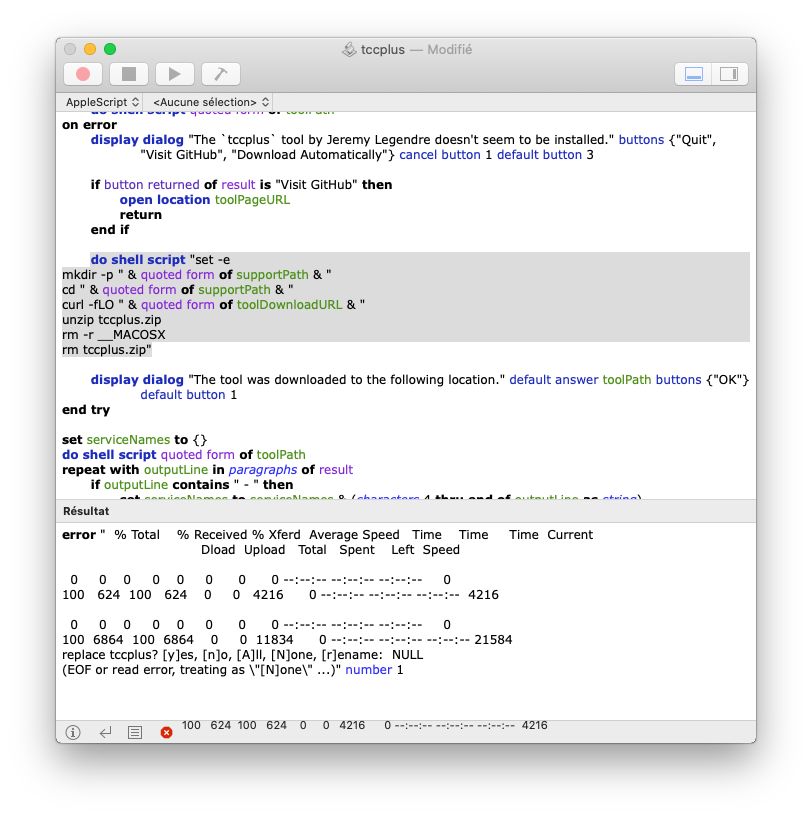Click the Résultat pane header
This screenshot has height=817, width=812.
(x=406, y=511)
